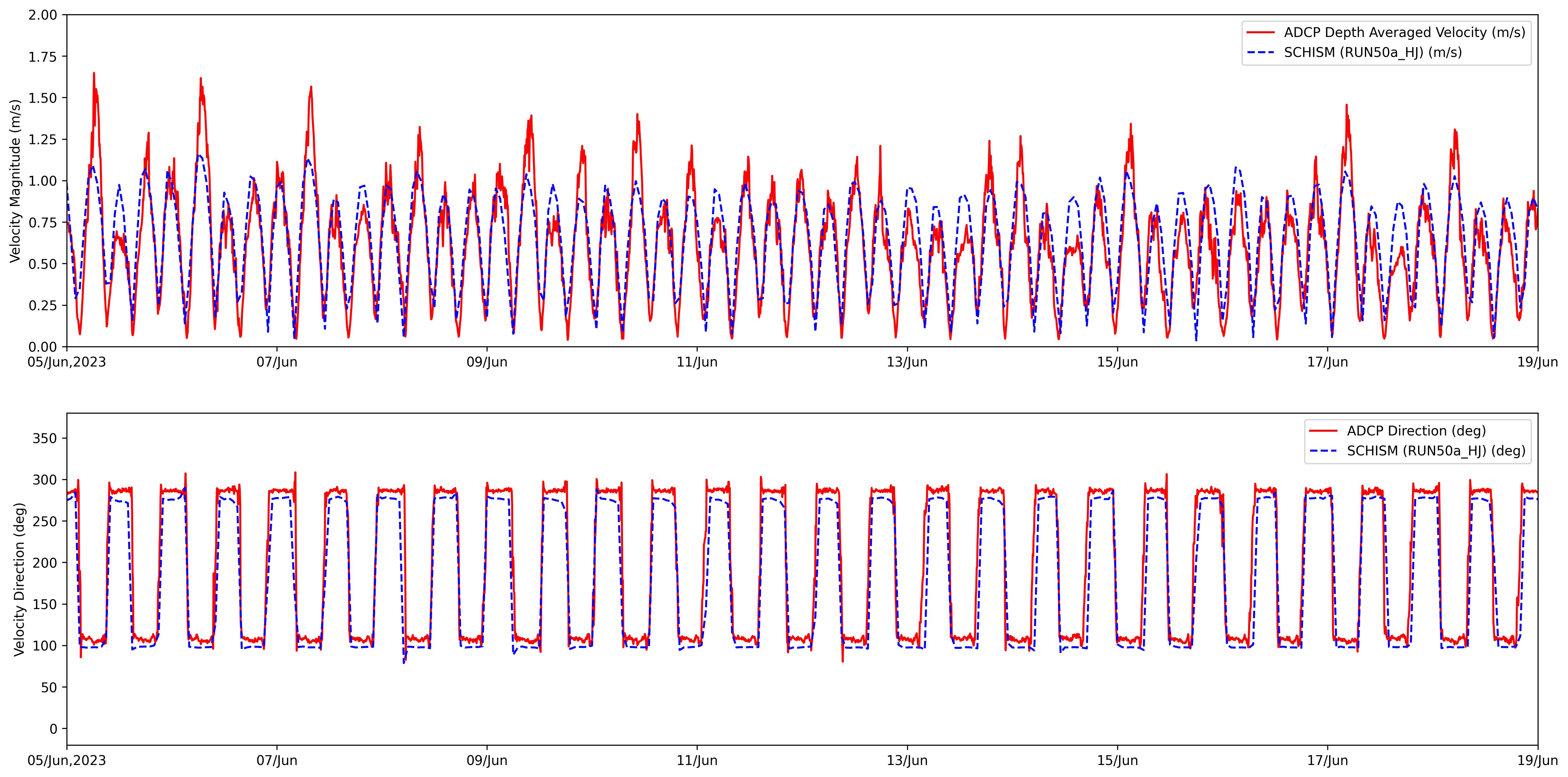The image size is (1568, 777).
Task: Select the 'ADCP Direction (deg)' legend label
Action: pyautogui.click(x=1416, y=431)
